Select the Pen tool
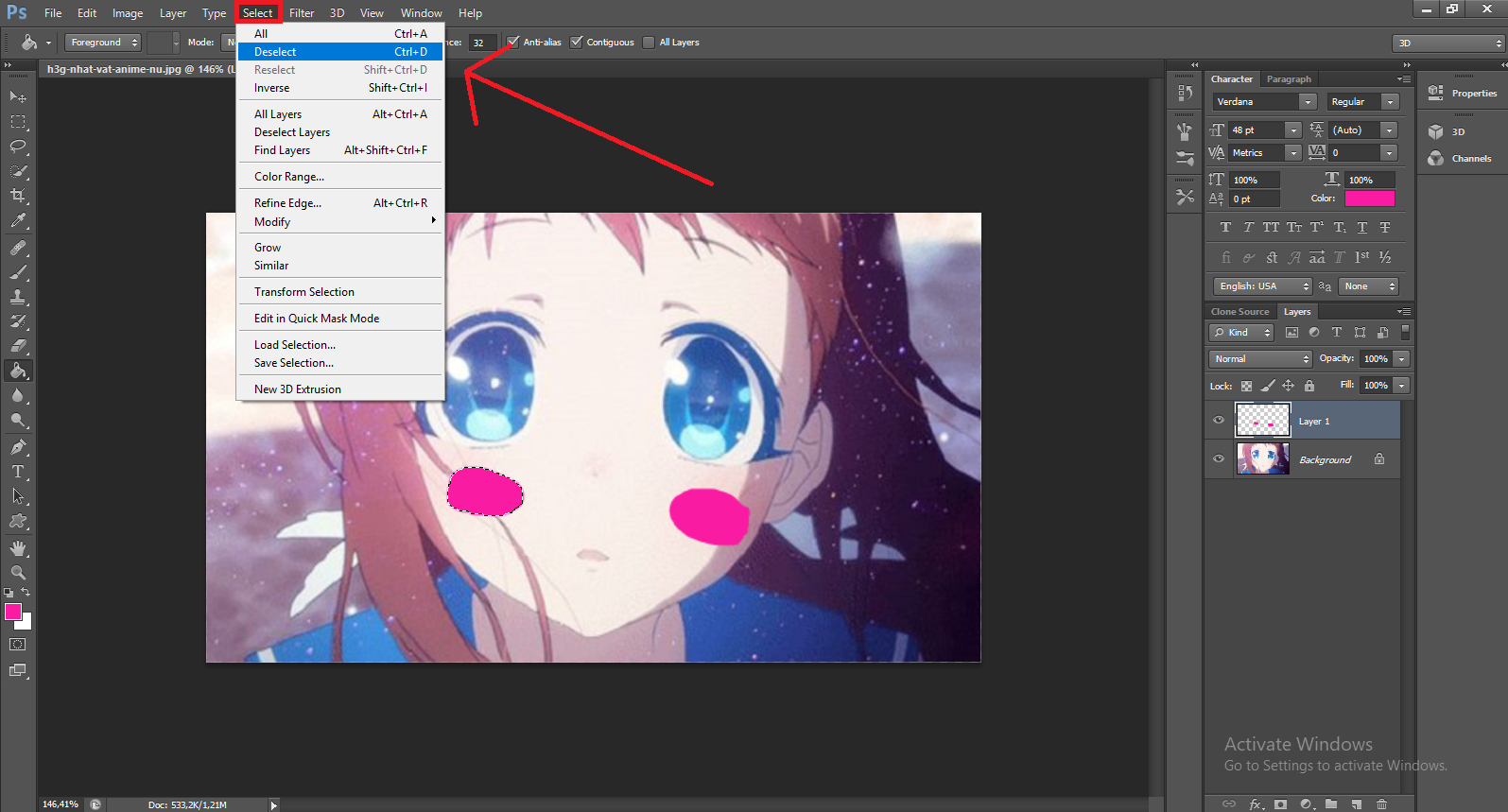Screen dimensions: 1508x812 click(x=18, y=446)
